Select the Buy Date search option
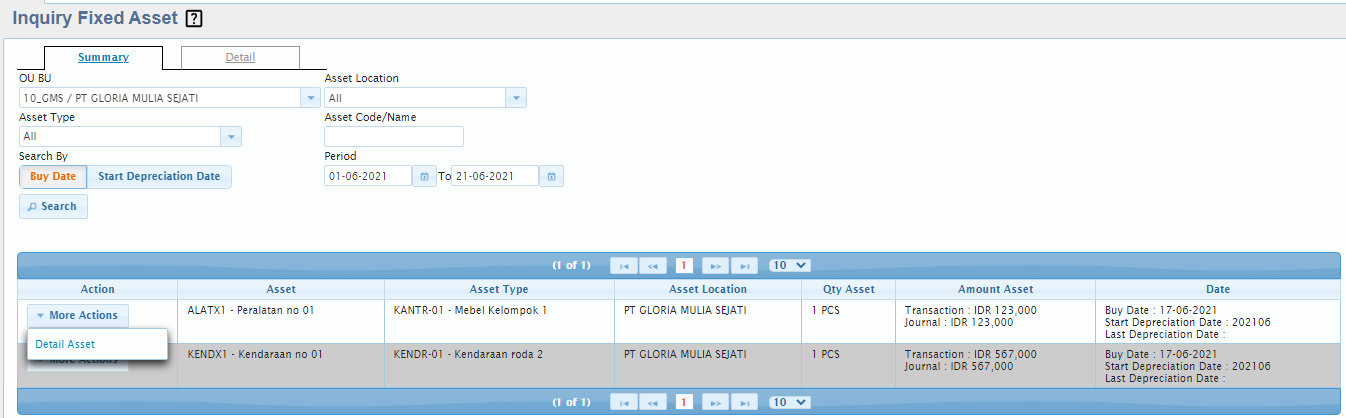Screen dimensions: 1346x418 pos(53,176)
